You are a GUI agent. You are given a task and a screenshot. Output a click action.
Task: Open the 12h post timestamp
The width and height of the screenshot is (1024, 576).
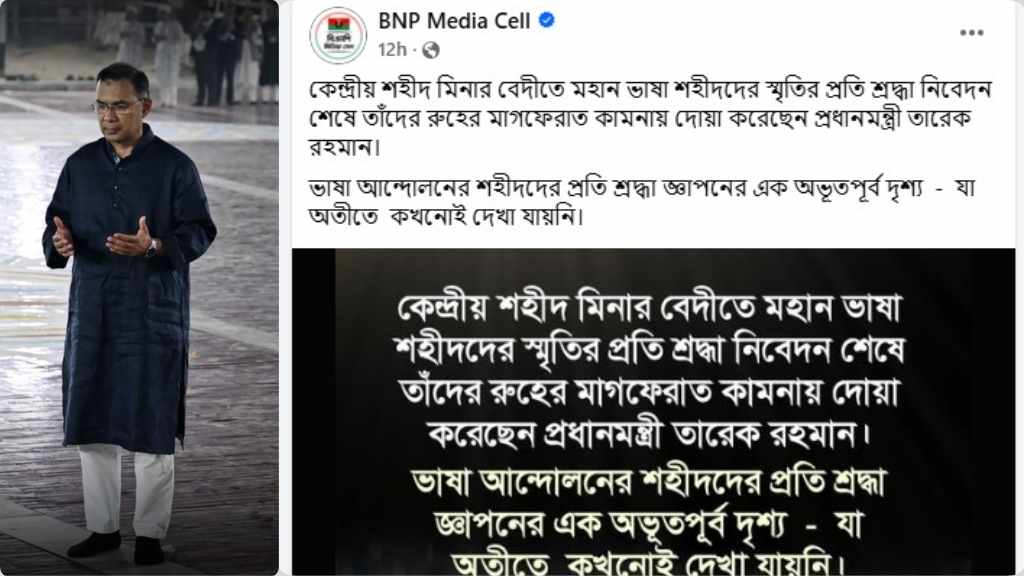tap(392, 50)
